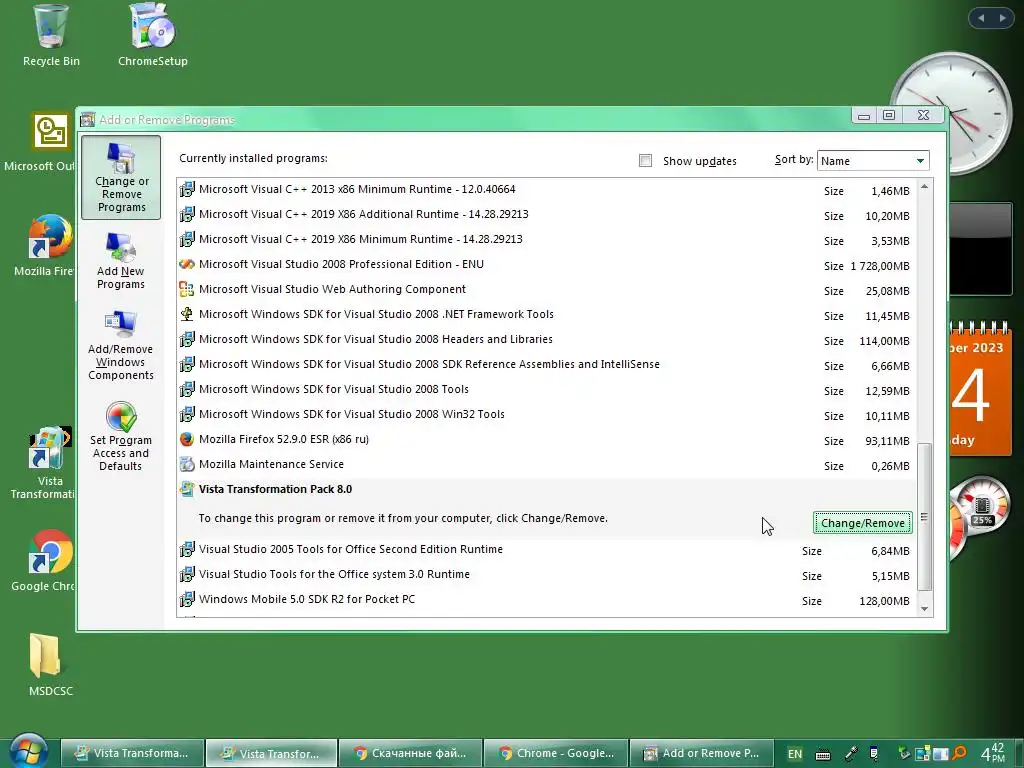
Task: Select Visual Studio 2005 Tools for Office Runtime
Action: [x=547, y=550]
